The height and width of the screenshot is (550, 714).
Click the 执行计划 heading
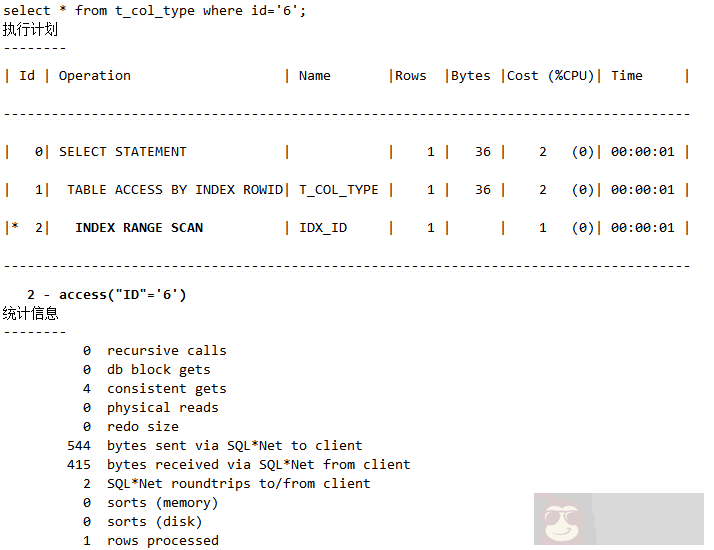pos(31,30)
